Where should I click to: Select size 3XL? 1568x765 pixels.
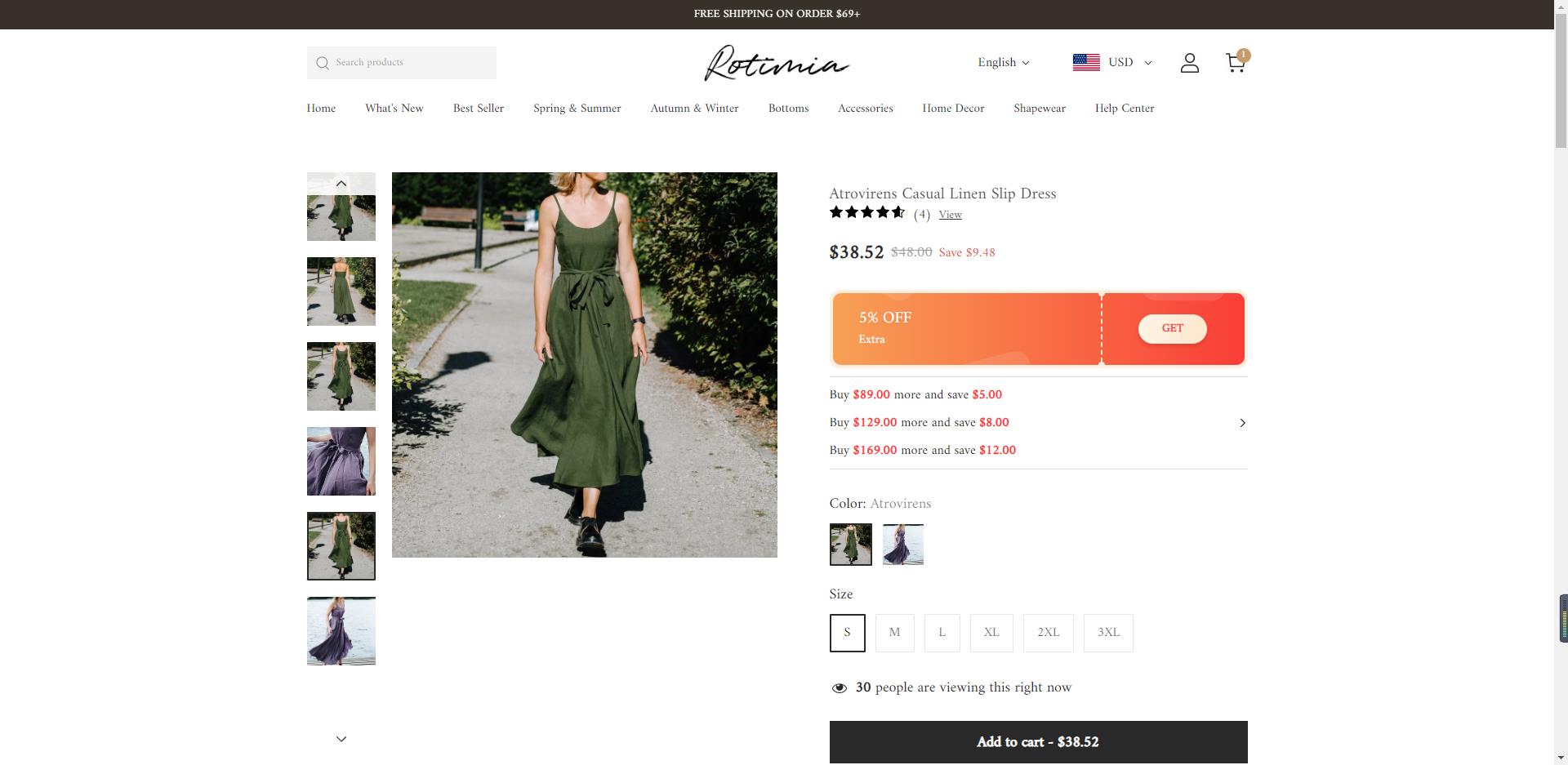click(x=1108, y=633)
